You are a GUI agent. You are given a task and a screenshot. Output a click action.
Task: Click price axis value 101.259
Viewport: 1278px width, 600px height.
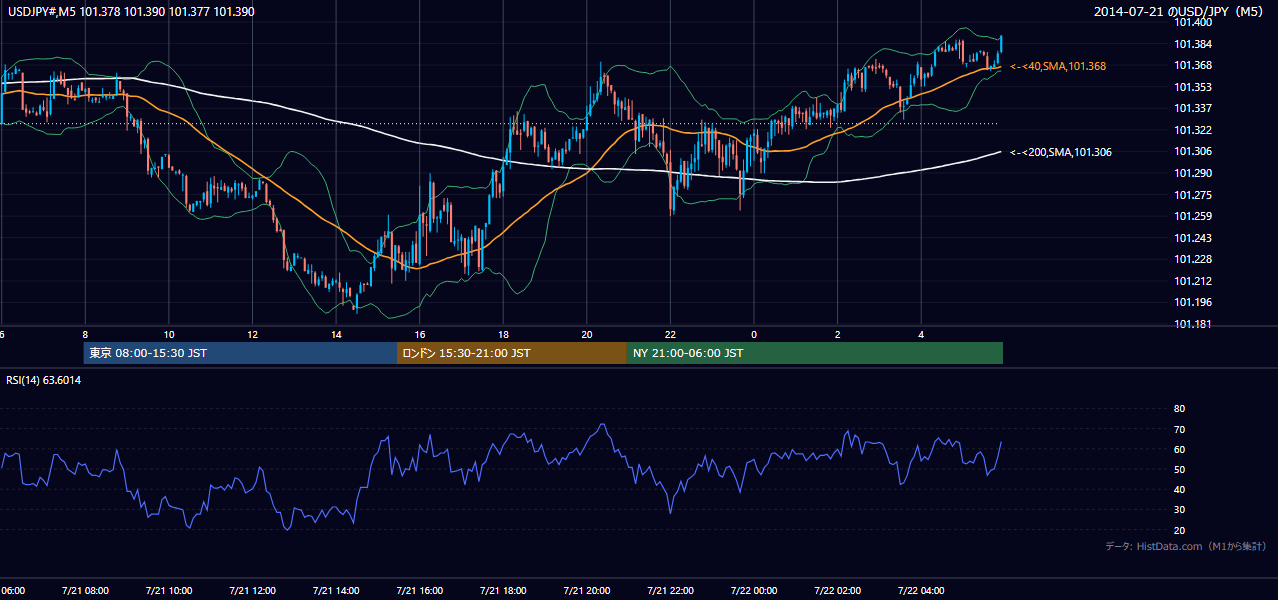(x=1193, y=216)
